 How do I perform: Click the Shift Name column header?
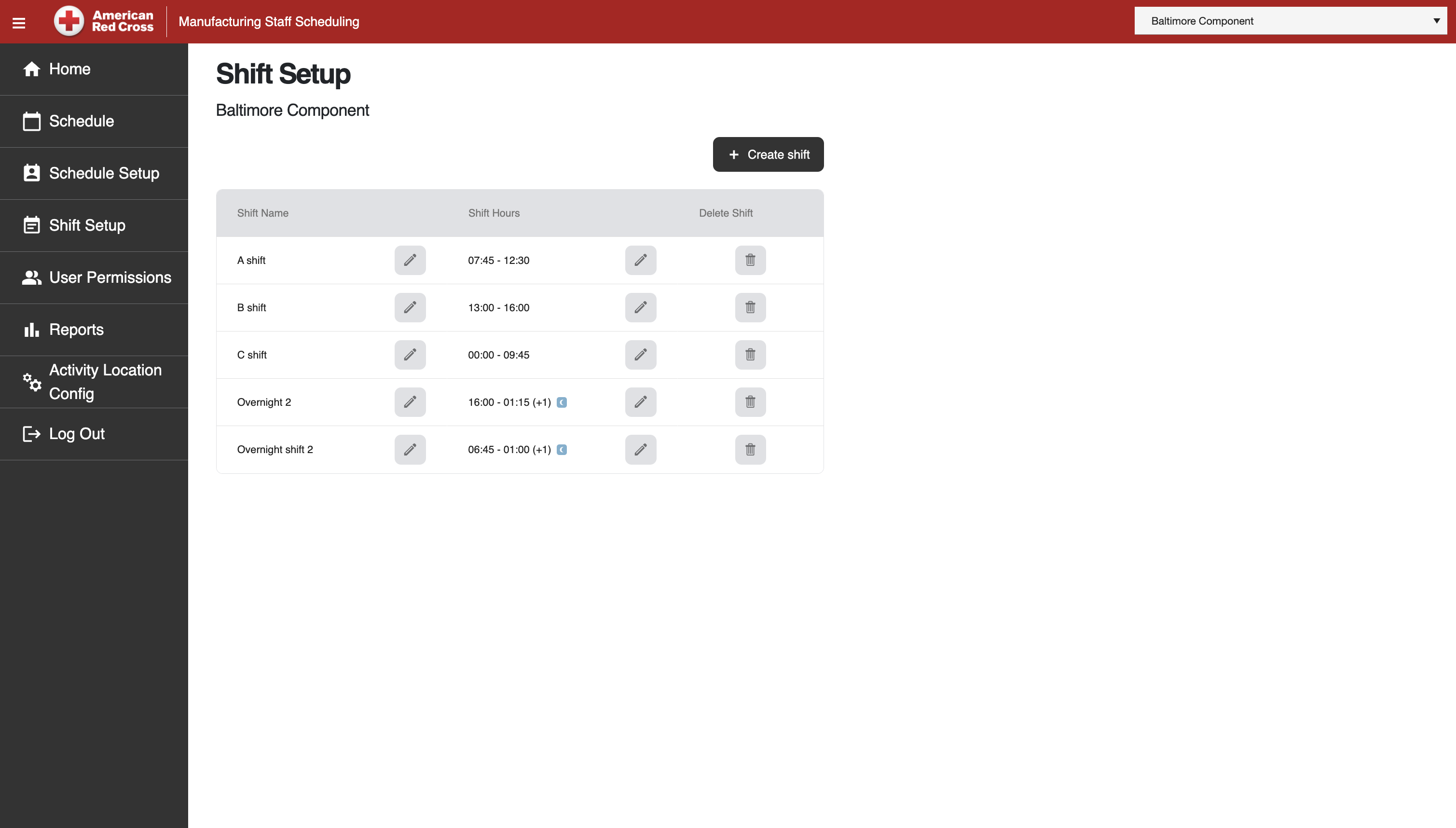pos(262,213)
